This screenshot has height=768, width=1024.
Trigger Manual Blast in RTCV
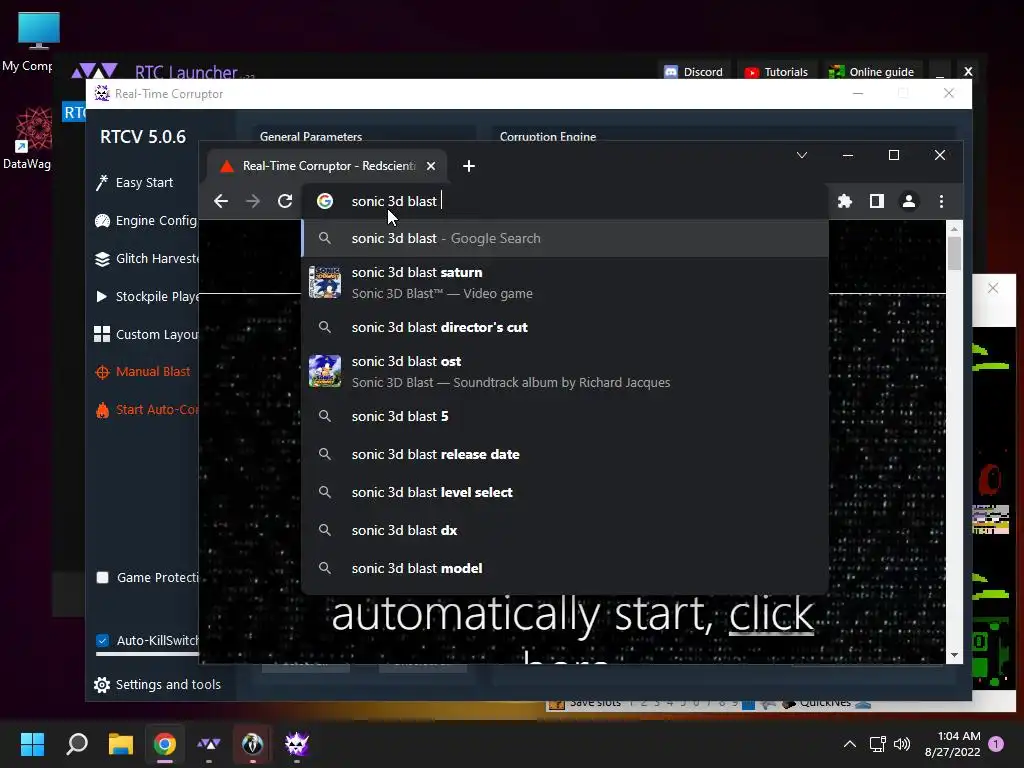point(142,372)
